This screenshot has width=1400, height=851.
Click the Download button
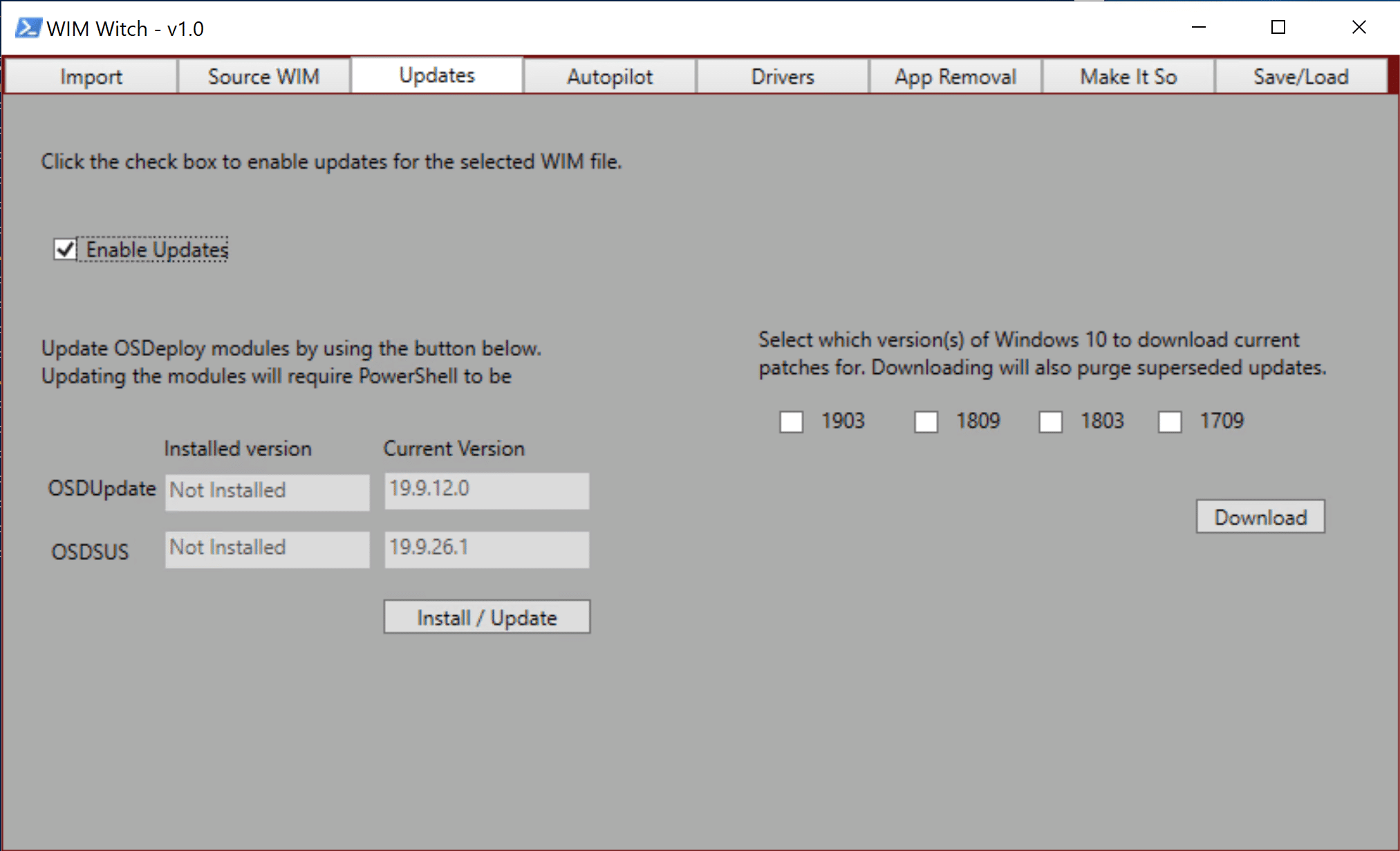pyautogui.click(x=1260, y=516)
